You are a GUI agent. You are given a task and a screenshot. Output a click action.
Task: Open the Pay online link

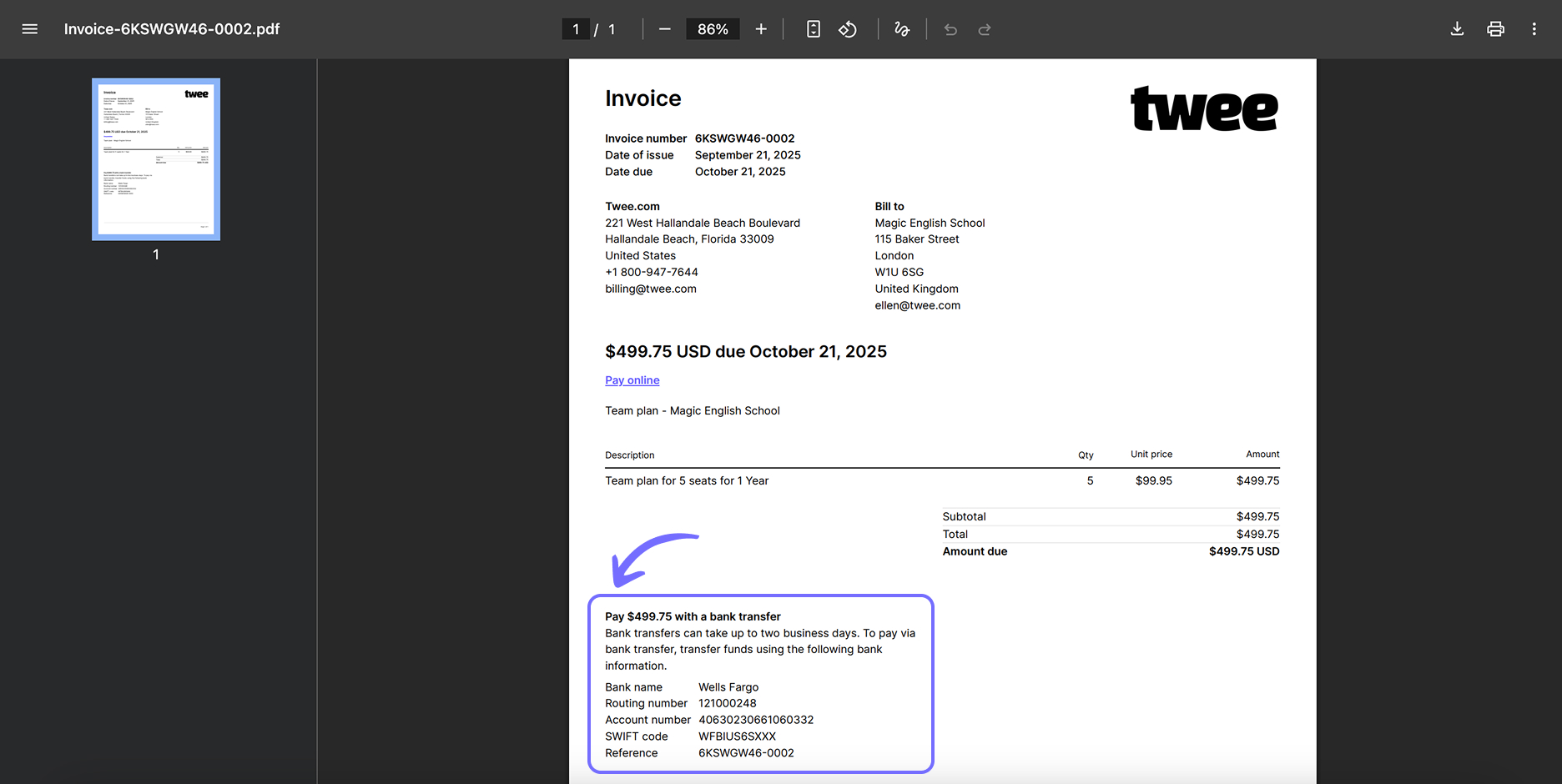(x=632, y=380)
